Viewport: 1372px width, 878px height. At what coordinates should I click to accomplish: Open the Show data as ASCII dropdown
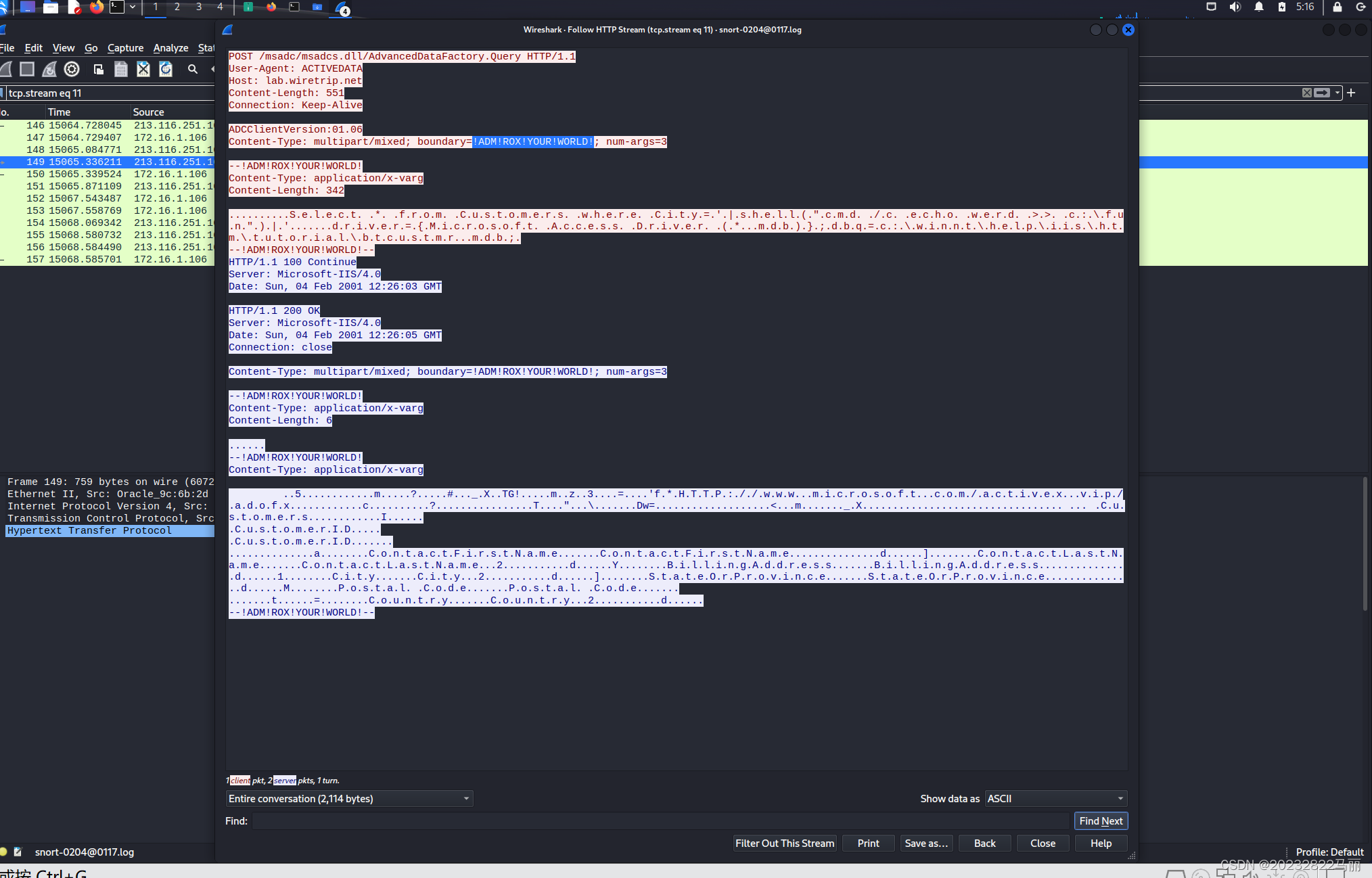click(1055, 798)
